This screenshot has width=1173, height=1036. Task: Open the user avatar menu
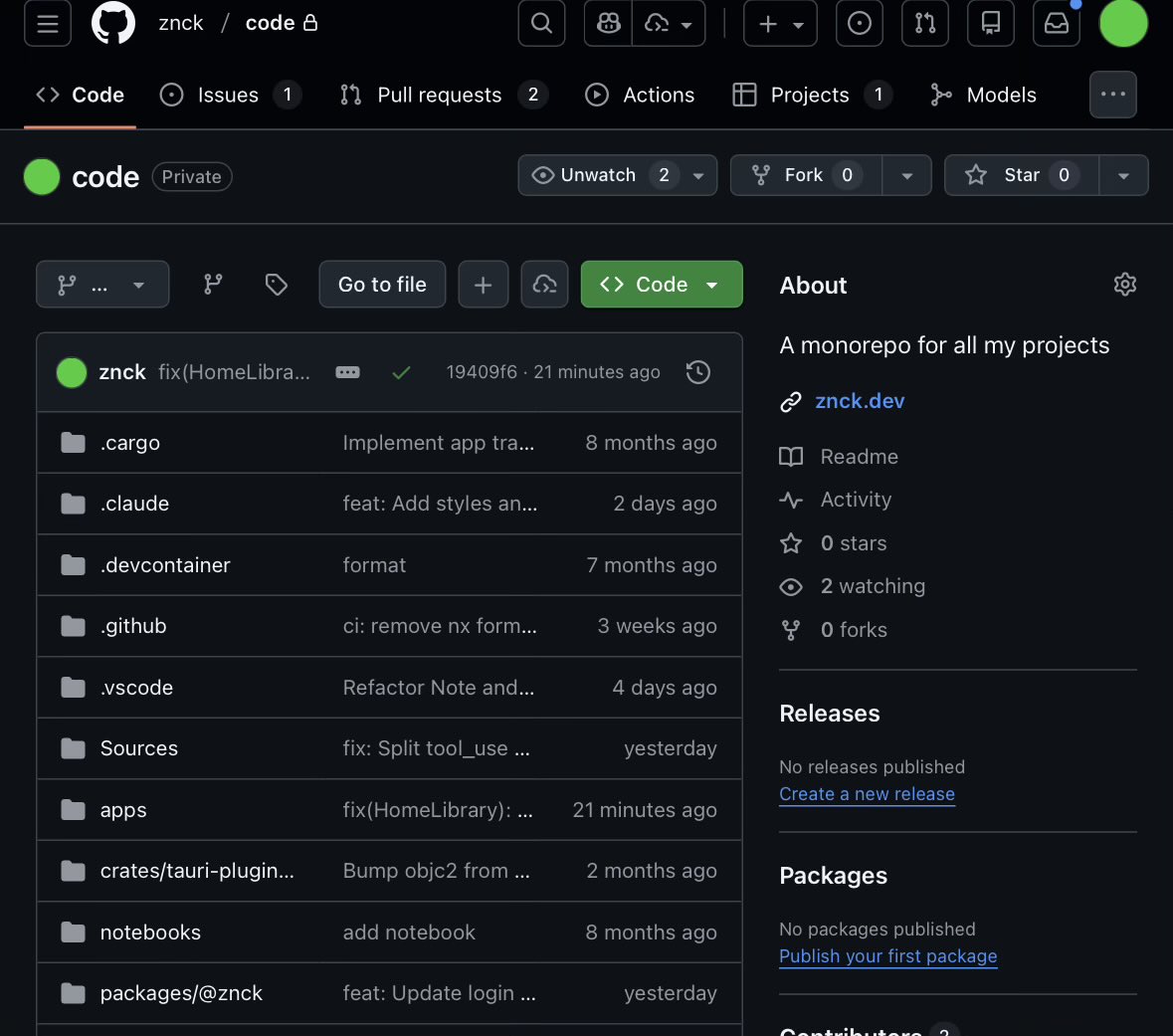1123,23
